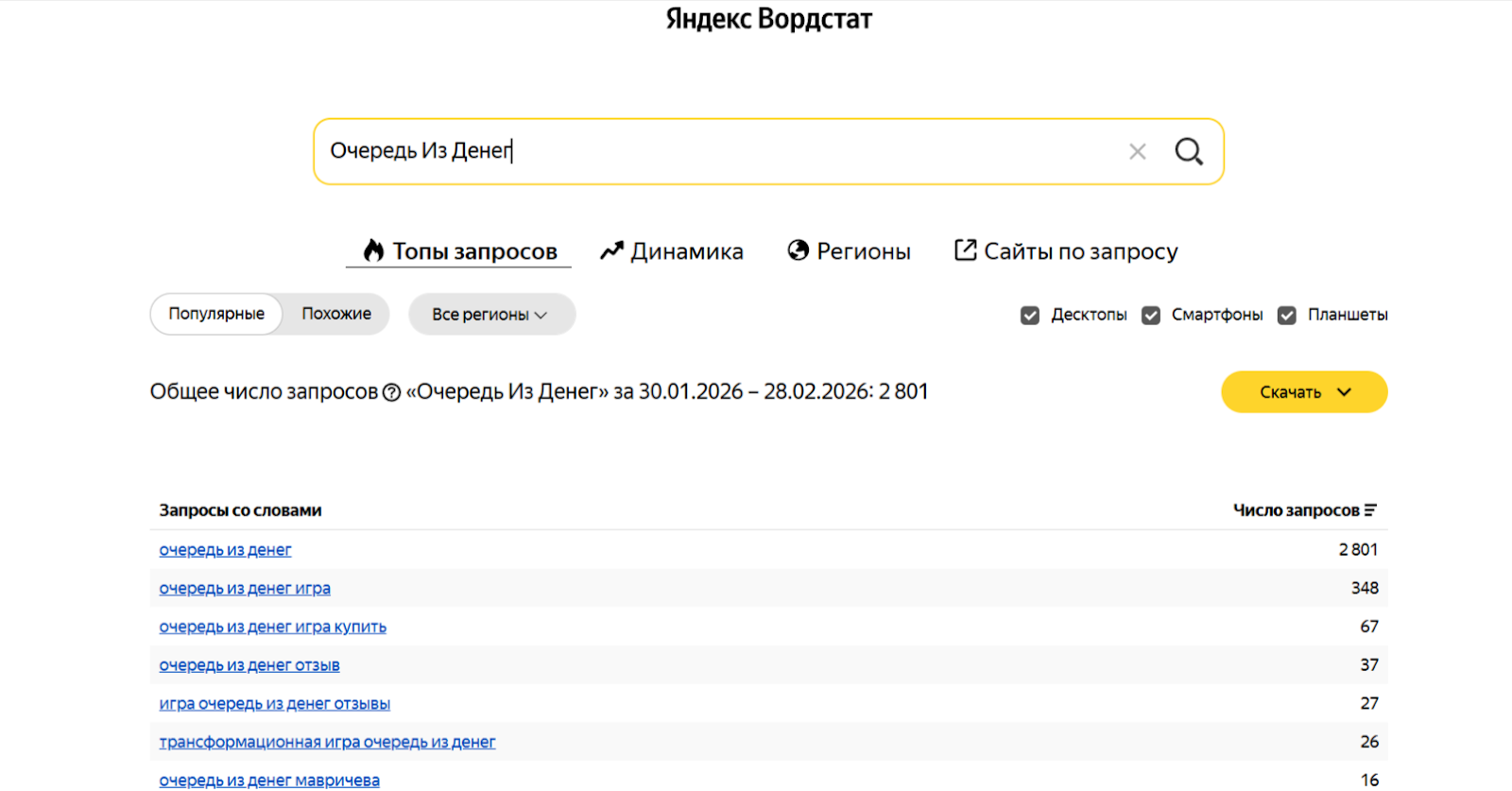Open the игра очередь из денег отзывы link
Image resolution: width=1512 pixels, height=791 pixels.
point(274,704)
